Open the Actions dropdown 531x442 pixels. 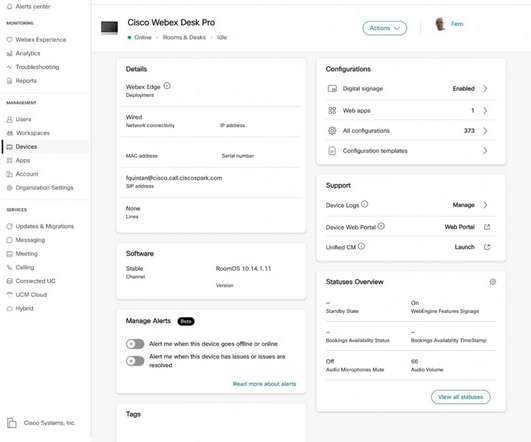click(385, 28)
